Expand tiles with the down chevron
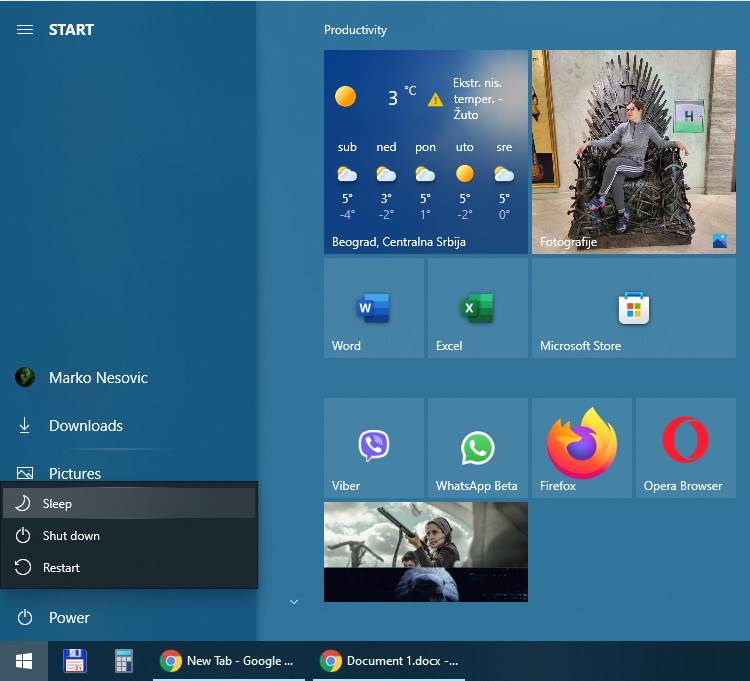The image size is (750, 681). [x=294, y=602]
